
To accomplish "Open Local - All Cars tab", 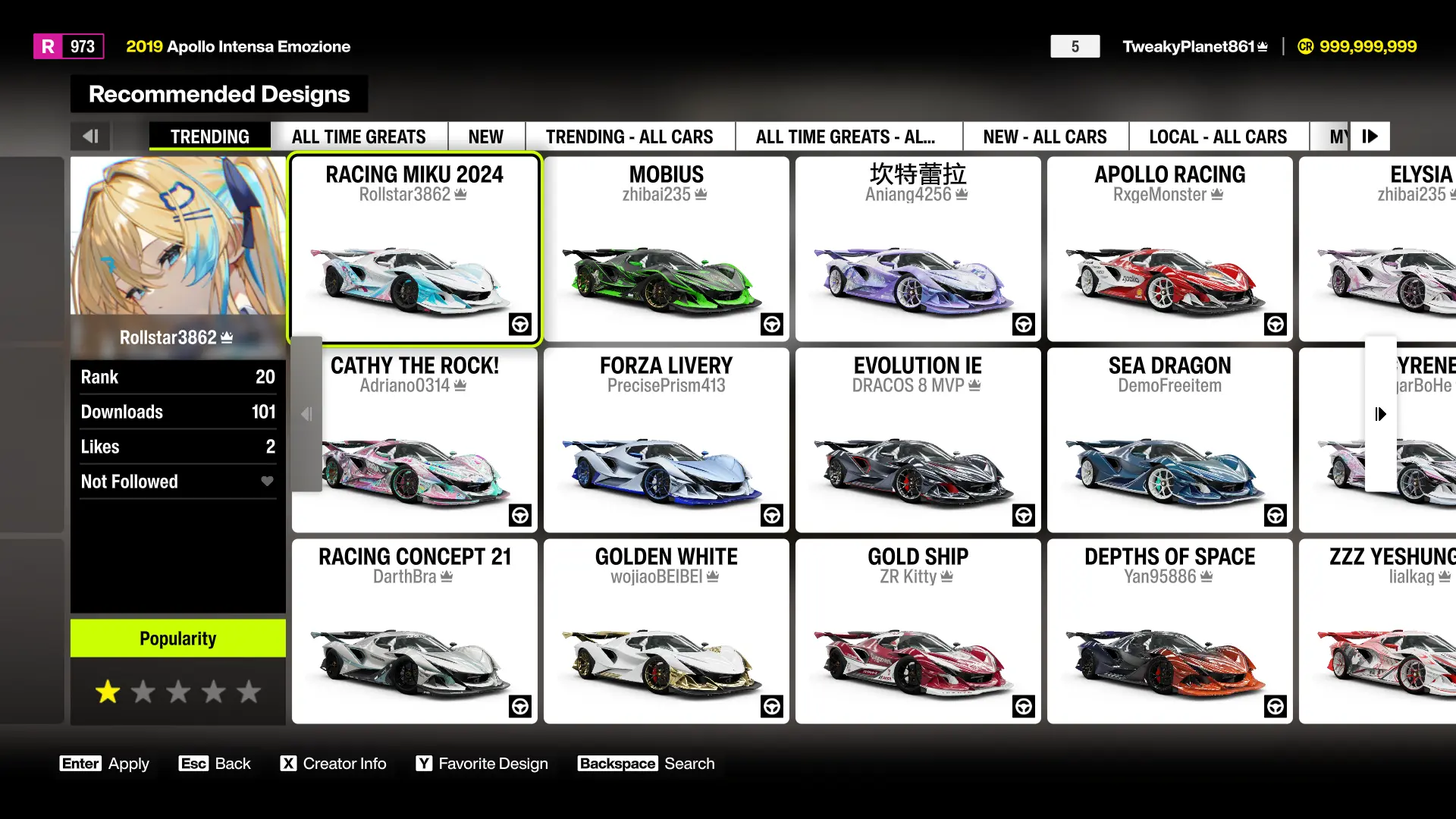I will [1219, 136].
